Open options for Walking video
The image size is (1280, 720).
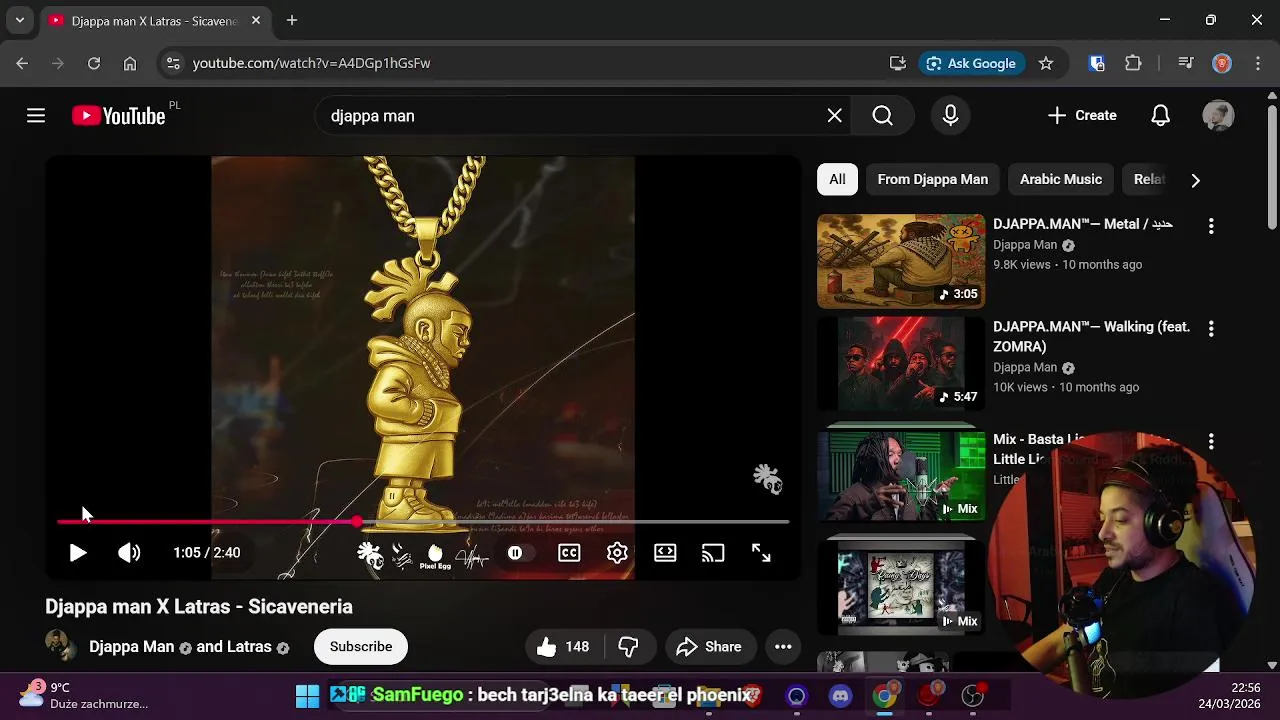point(1211,328)
